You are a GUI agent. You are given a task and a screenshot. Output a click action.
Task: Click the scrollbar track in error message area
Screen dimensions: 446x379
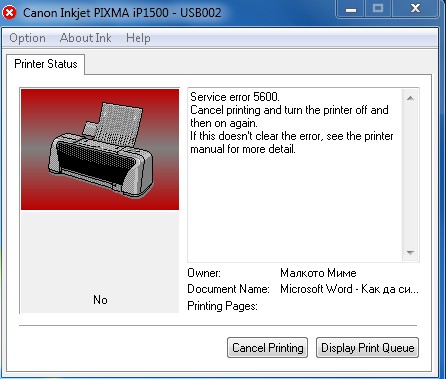(410, 175)
